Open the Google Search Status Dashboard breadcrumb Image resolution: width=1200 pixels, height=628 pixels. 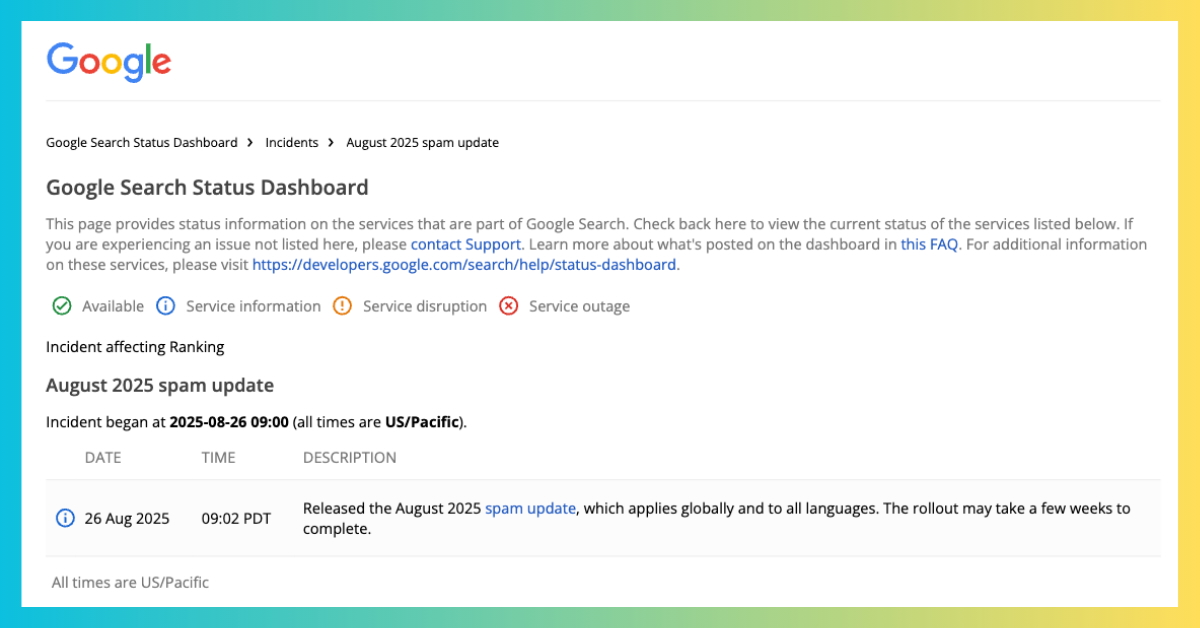(142, 143)
